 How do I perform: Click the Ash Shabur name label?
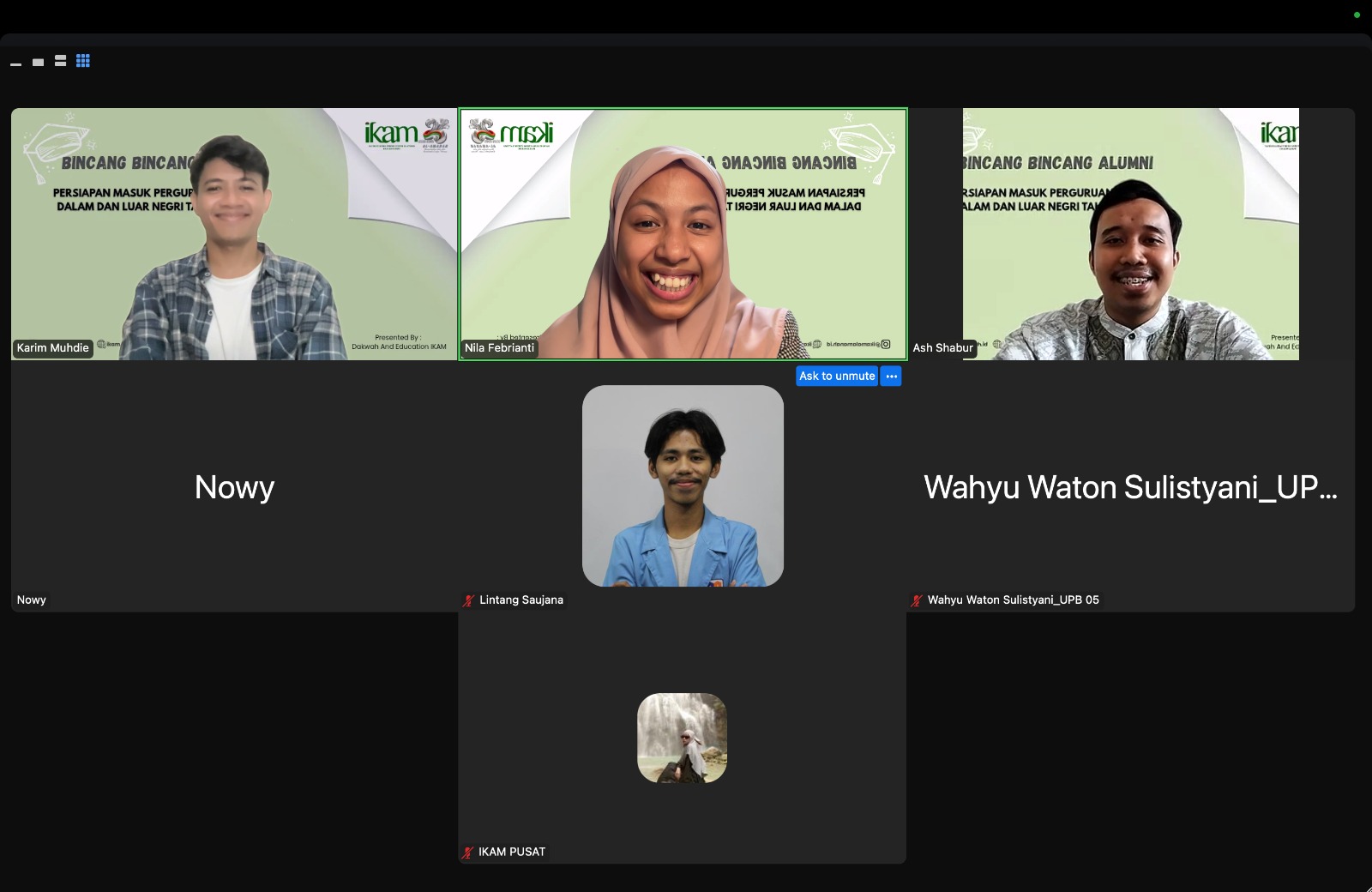tap(942, 348)
